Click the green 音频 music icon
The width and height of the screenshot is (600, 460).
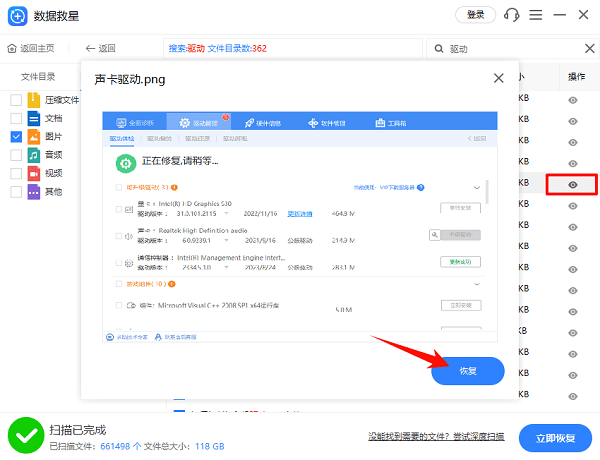coord(34,155)
